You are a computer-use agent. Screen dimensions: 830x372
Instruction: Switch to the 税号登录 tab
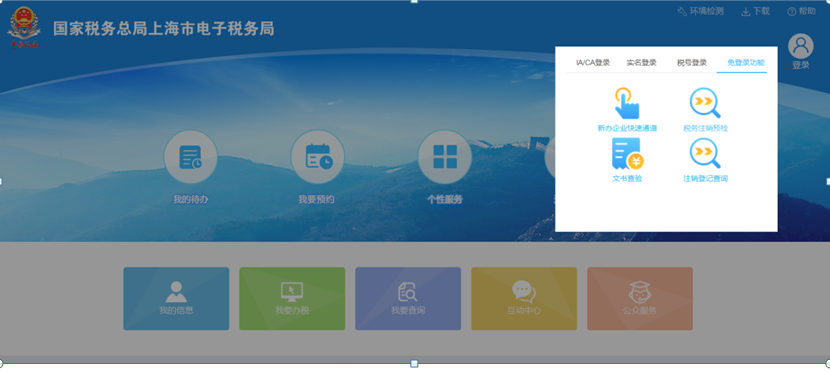pos(692,62)
